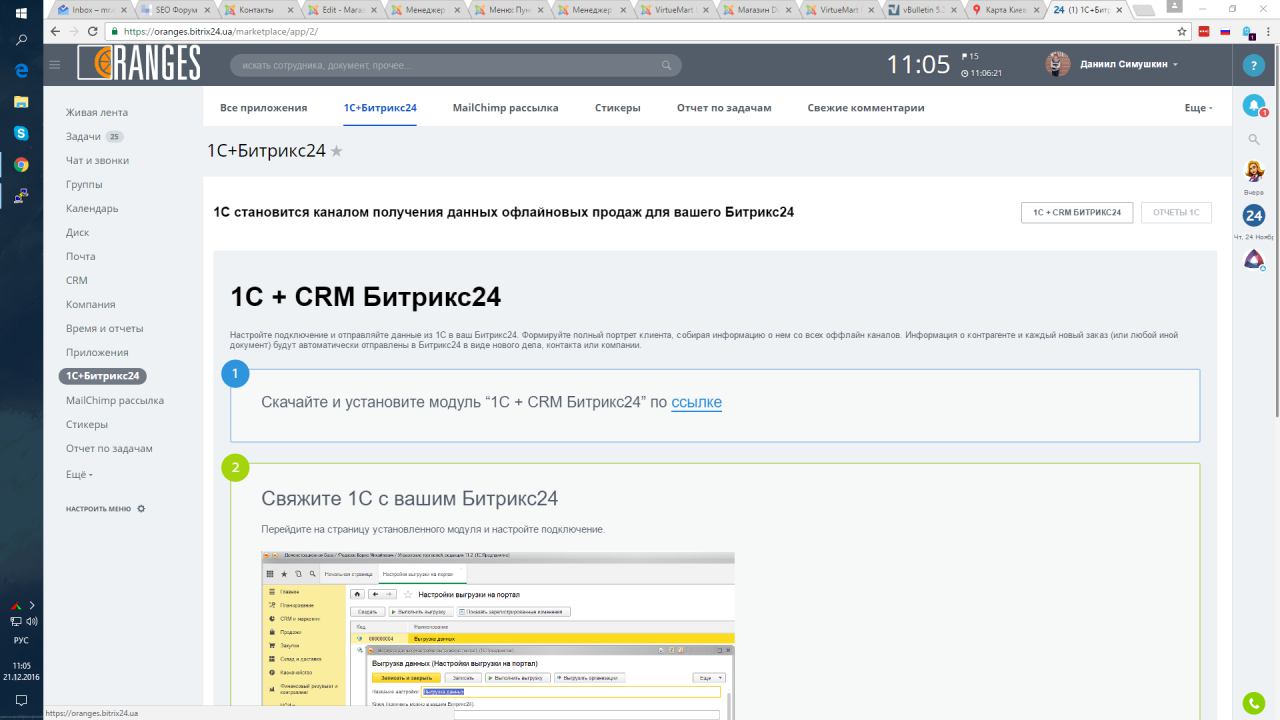
Task: Open the help question-mark icon
Action: 1254,65
